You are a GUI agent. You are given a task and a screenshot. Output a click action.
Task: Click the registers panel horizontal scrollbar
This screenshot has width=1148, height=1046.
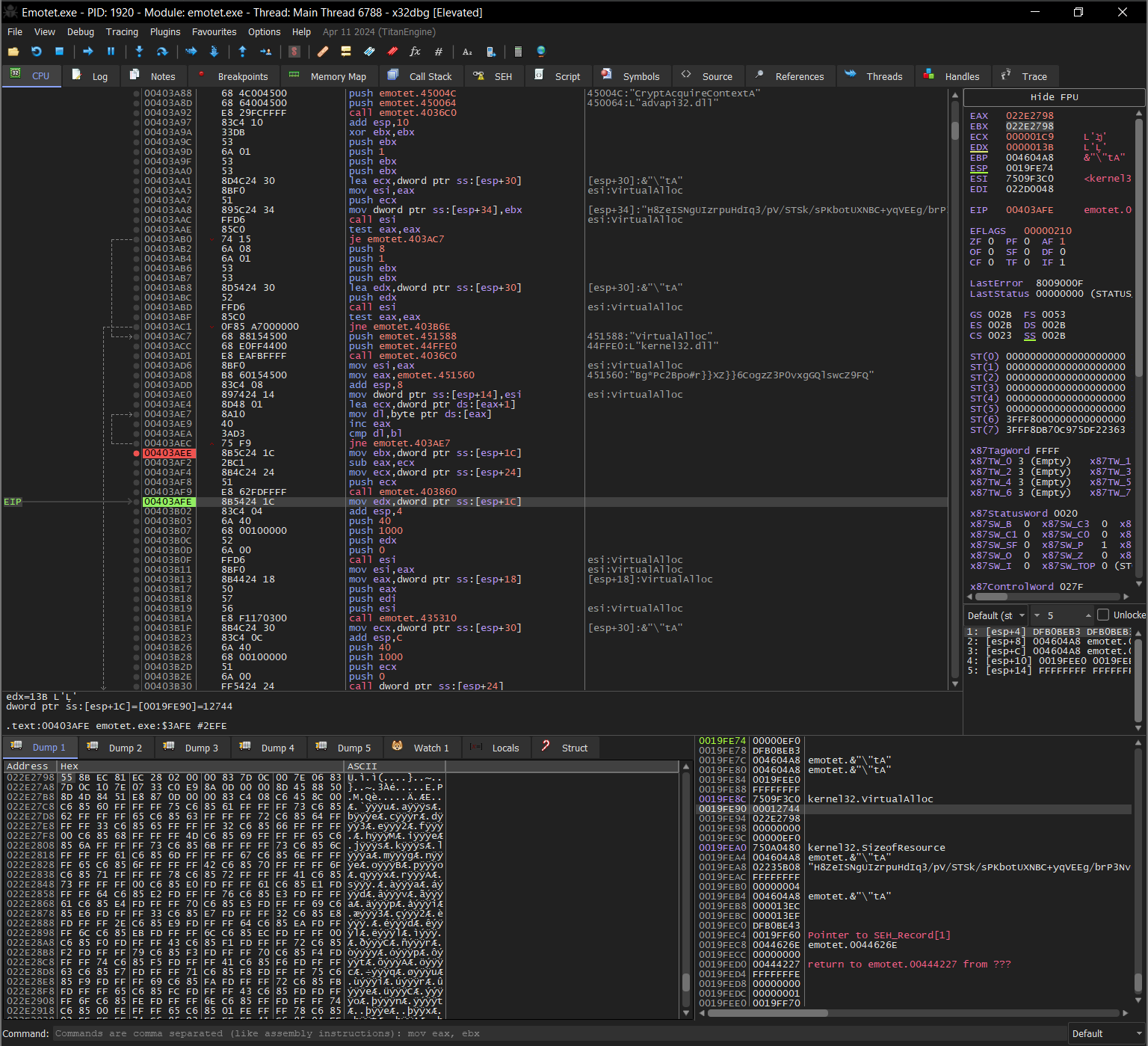[x=1049, y=597]
